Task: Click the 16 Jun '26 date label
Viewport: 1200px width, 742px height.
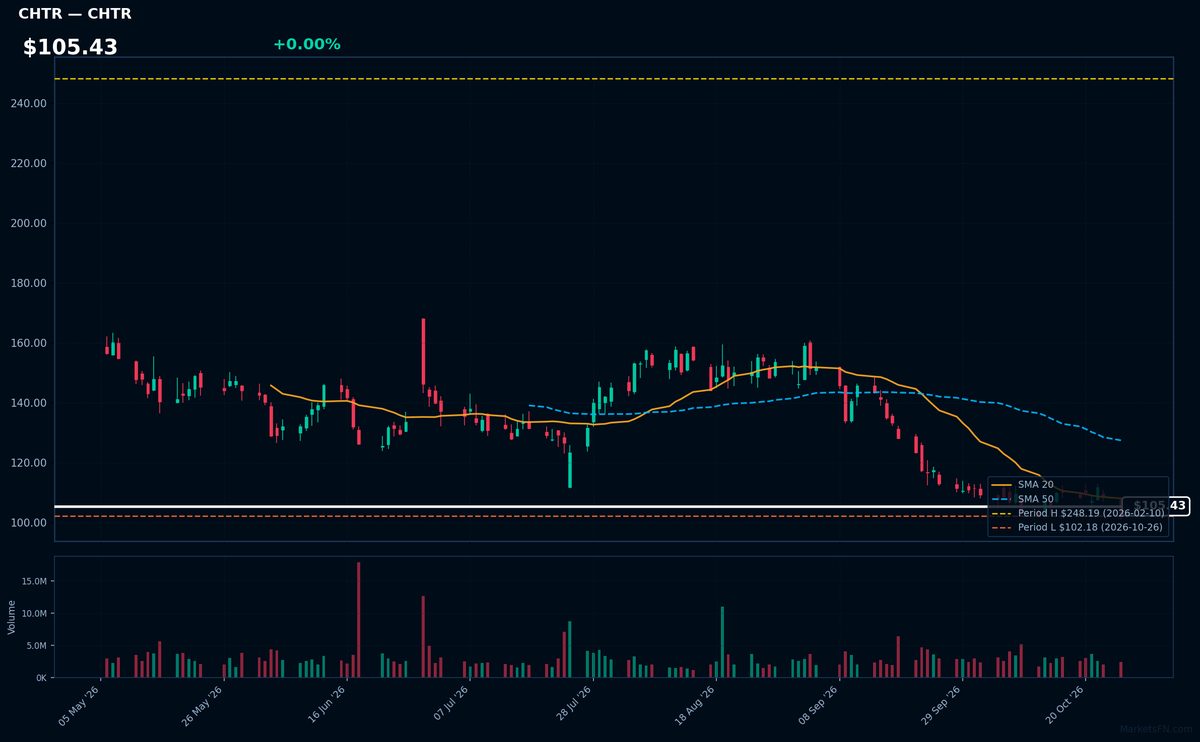Action: (325, 705)
